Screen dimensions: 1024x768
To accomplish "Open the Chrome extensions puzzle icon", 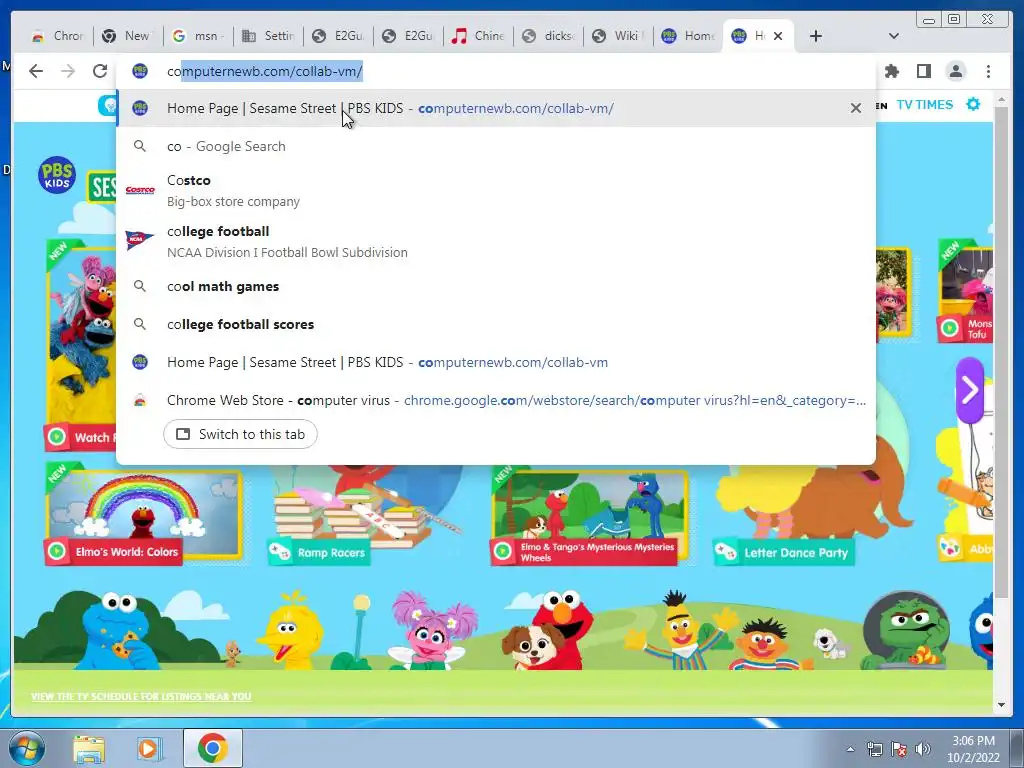I will tap(891, 71).
